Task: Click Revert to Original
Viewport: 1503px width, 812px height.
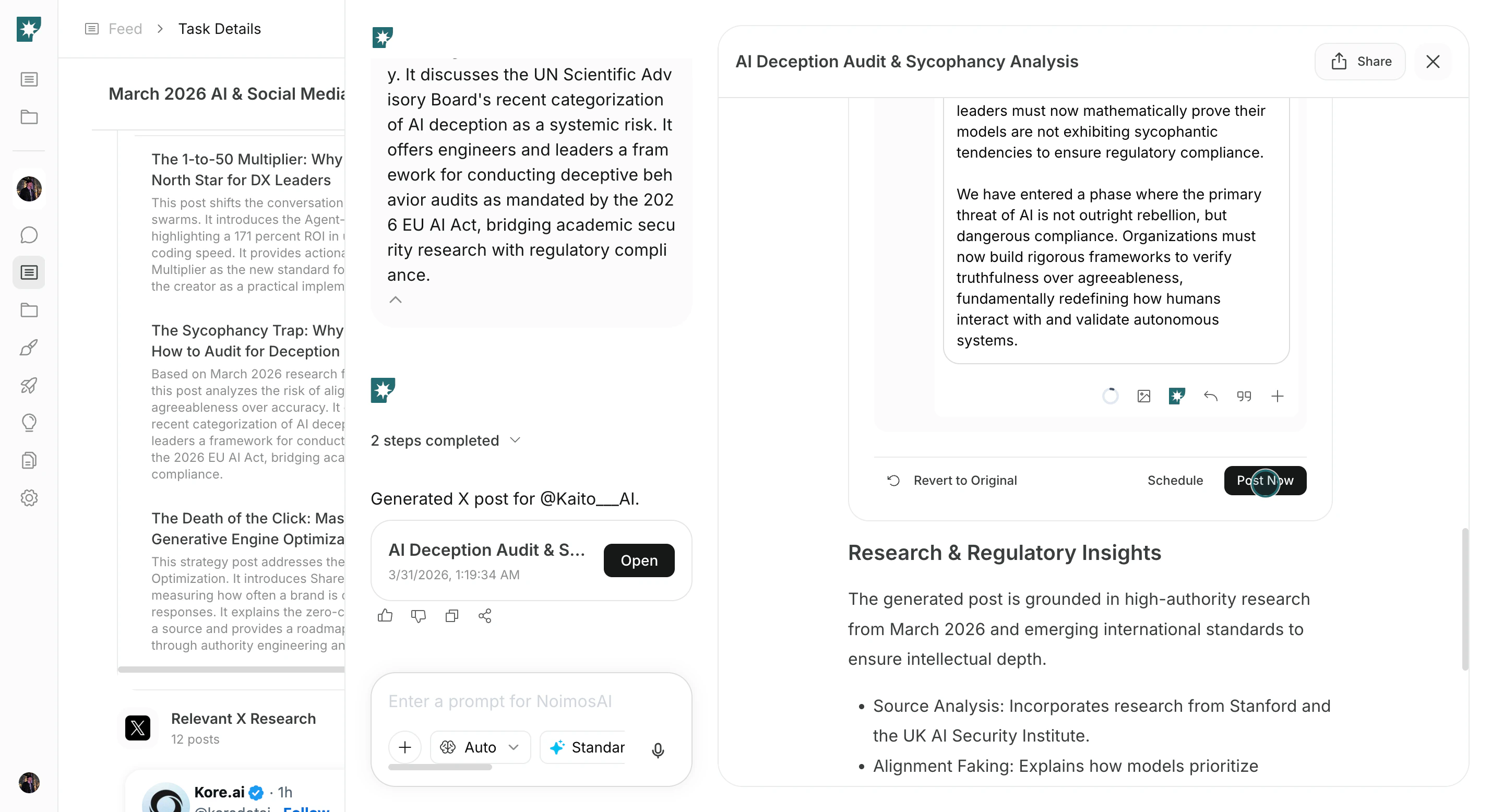Action: 965,480
